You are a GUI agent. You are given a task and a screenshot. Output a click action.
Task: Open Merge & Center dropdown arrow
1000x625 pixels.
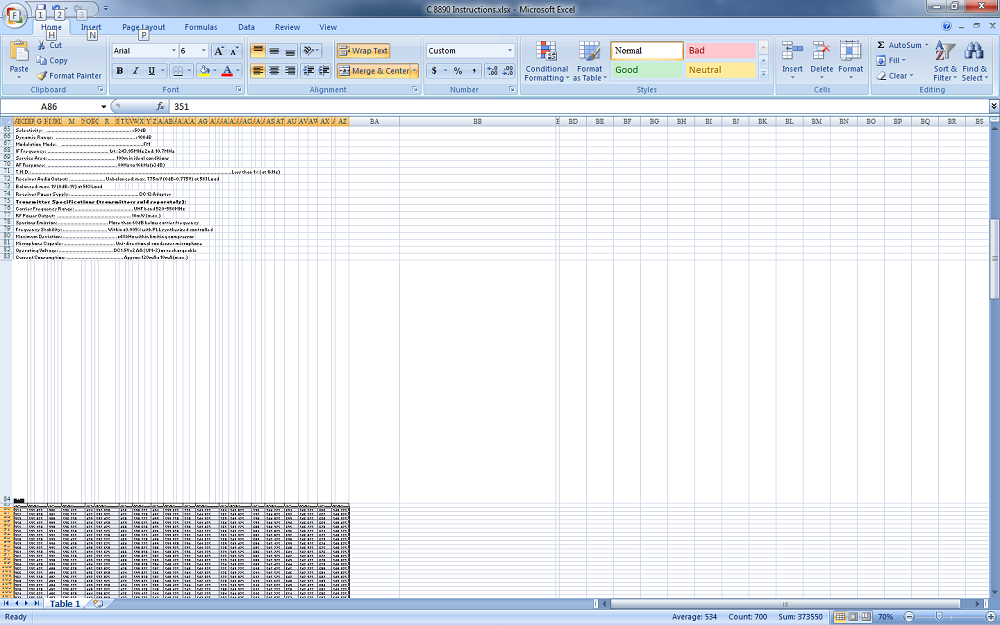click(x=415, y=71)
